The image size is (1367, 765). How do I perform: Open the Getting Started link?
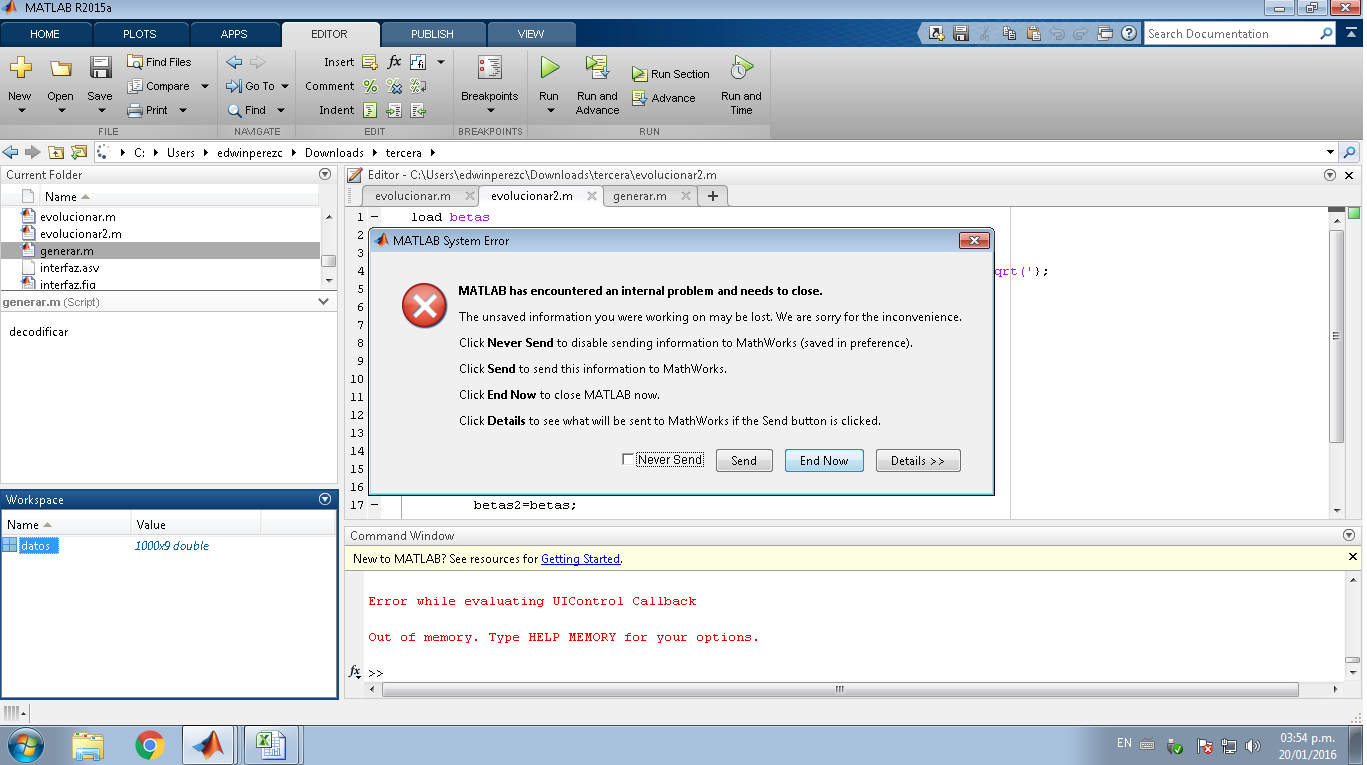pos(580,559)
